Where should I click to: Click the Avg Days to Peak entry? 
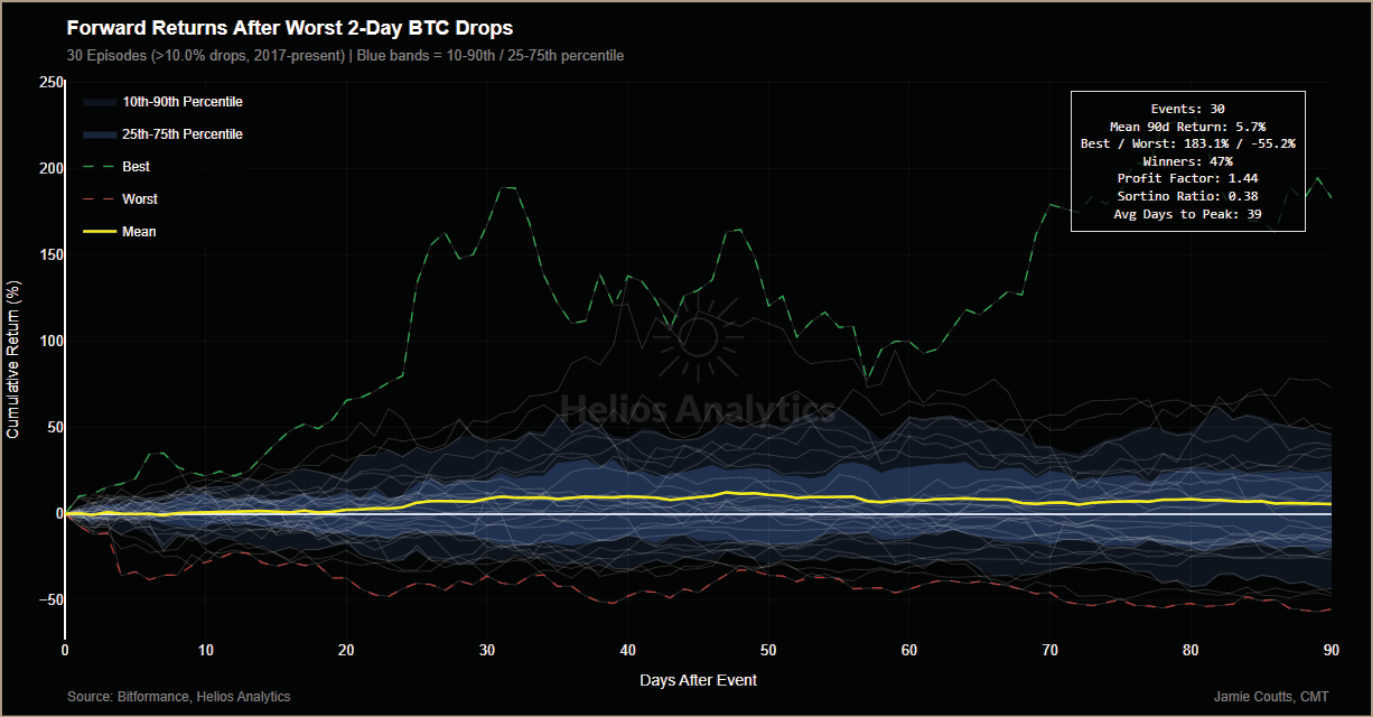coord(1188,214)
